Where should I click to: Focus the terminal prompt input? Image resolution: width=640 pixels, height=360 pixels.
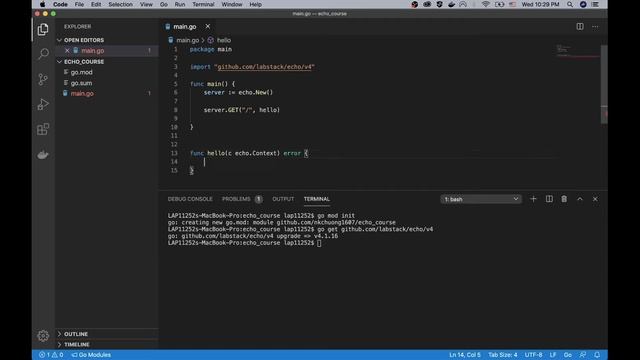pos(319,243)
